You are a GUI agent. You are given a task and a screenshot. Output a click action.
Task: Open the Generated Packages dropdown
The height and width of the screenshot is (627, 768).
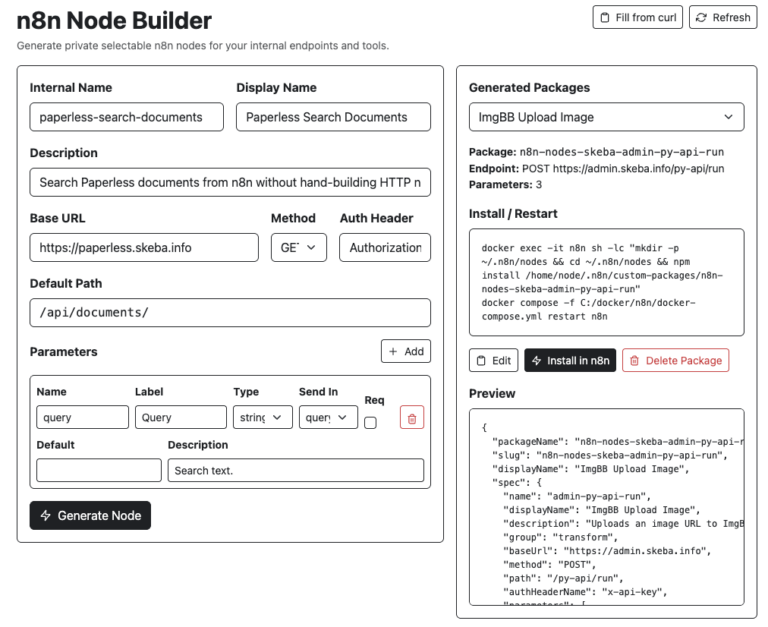pyautogui.click(x=606, y=117)
